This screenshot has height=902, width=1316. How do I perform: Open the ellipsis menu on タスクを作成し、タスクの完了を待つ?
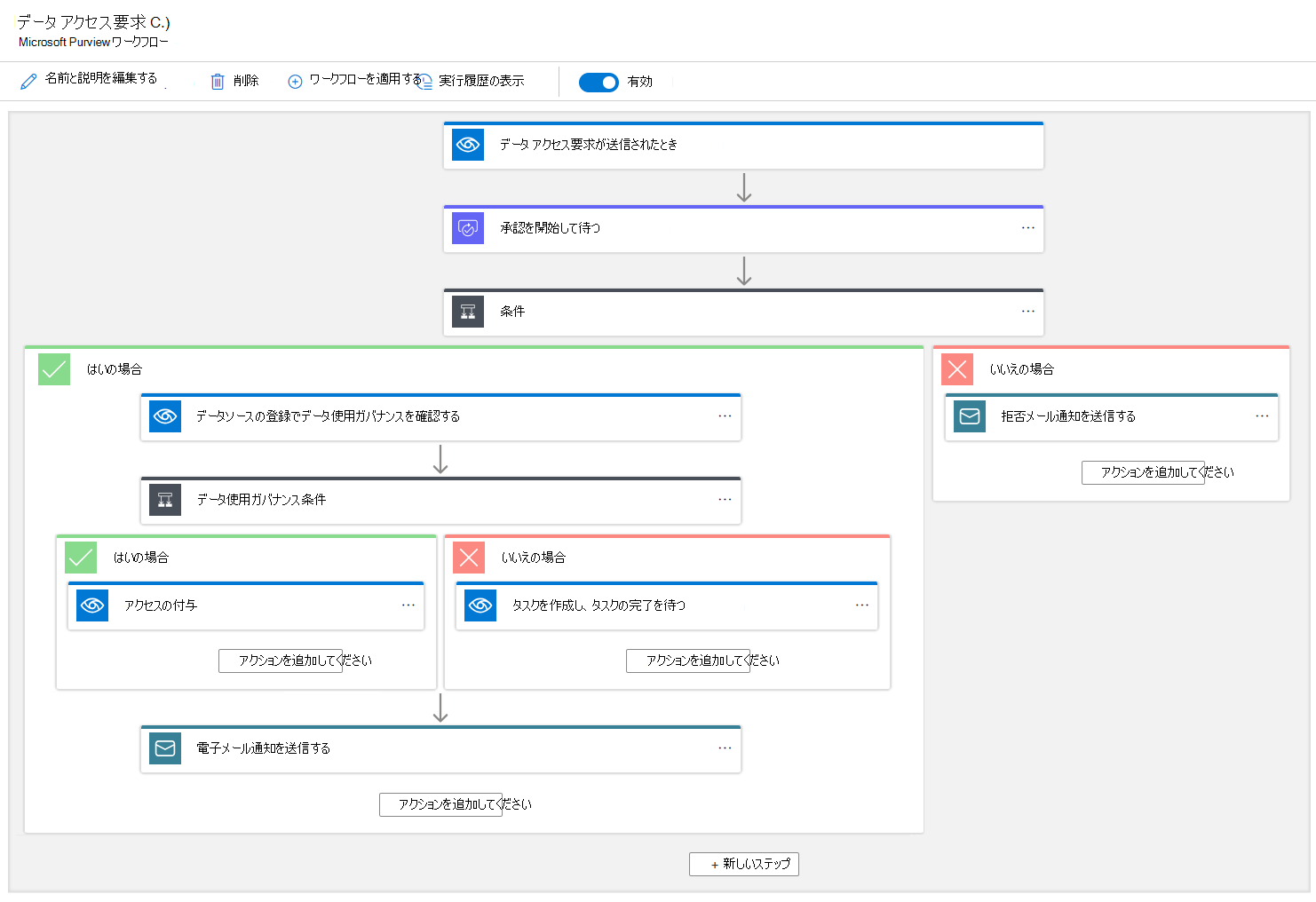pos(861,605)
